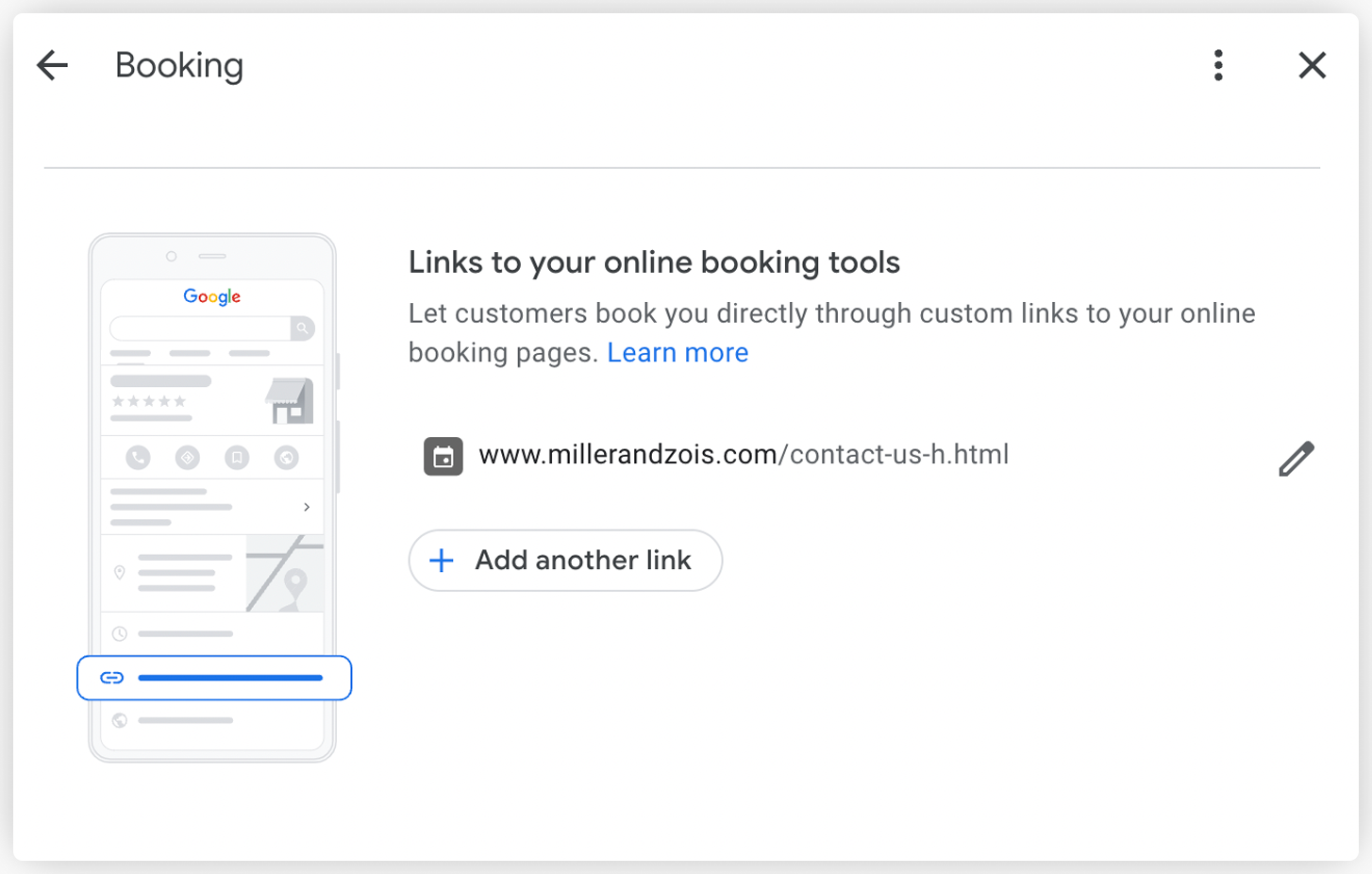1372x874 pixels.
Task: Click the plus icon in Add another link
Action: point(442,561)
